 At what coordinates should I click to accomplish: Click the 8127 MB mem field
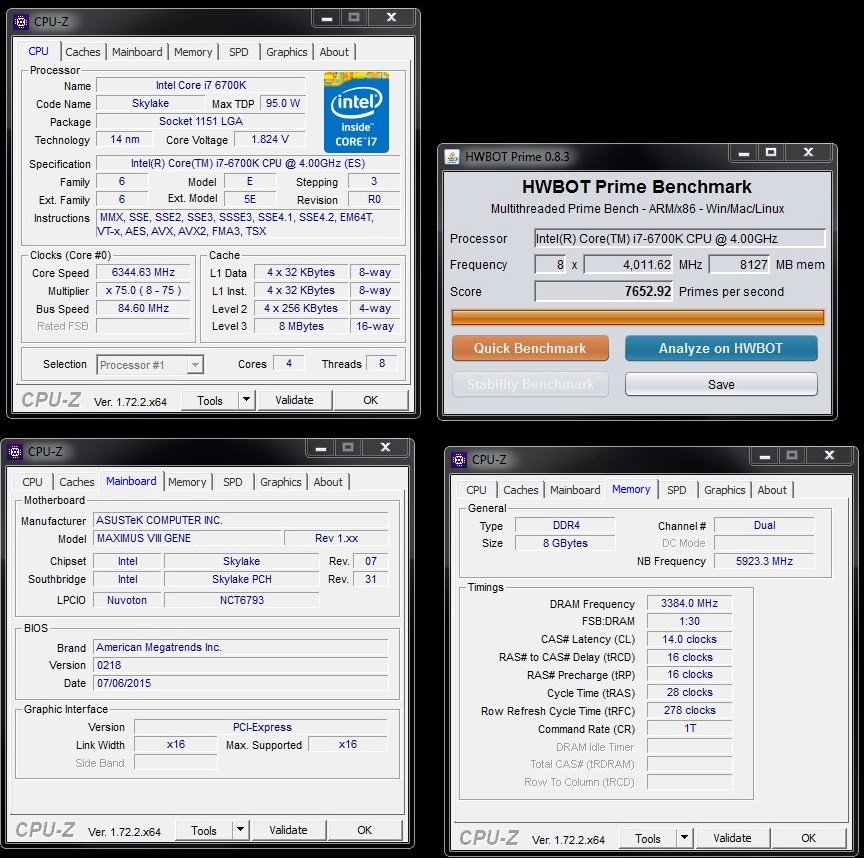coord(739,265)
